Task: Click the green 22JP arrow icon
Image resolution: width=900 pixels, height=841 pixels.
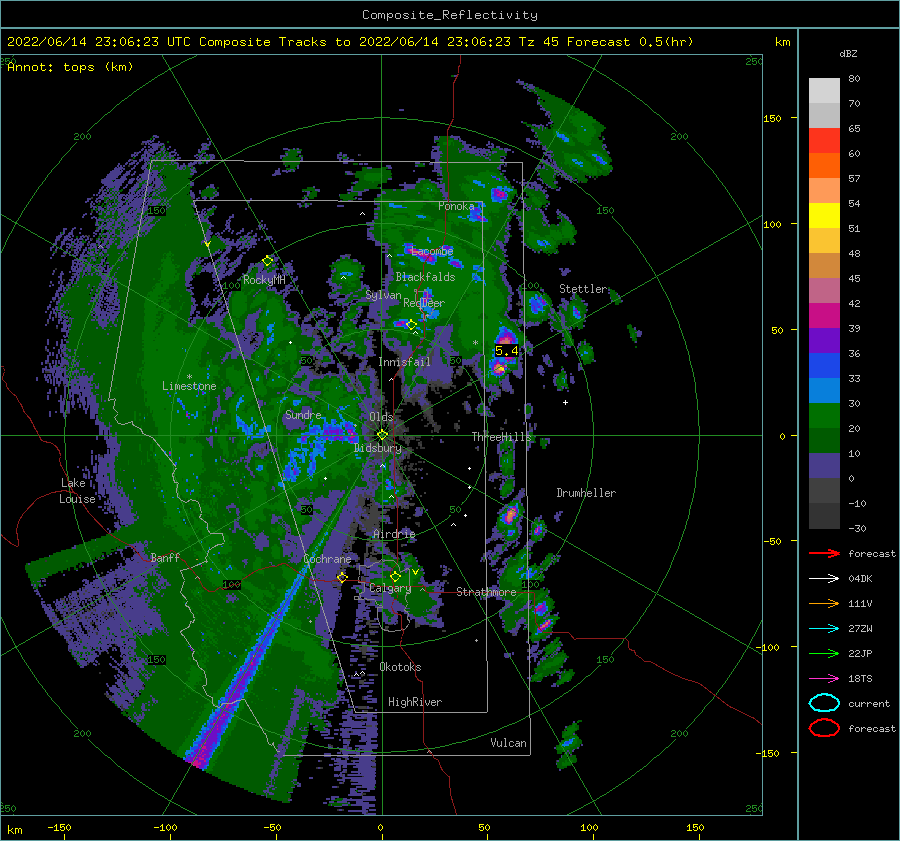Action: pyautogui.click(x=824, y=653)
